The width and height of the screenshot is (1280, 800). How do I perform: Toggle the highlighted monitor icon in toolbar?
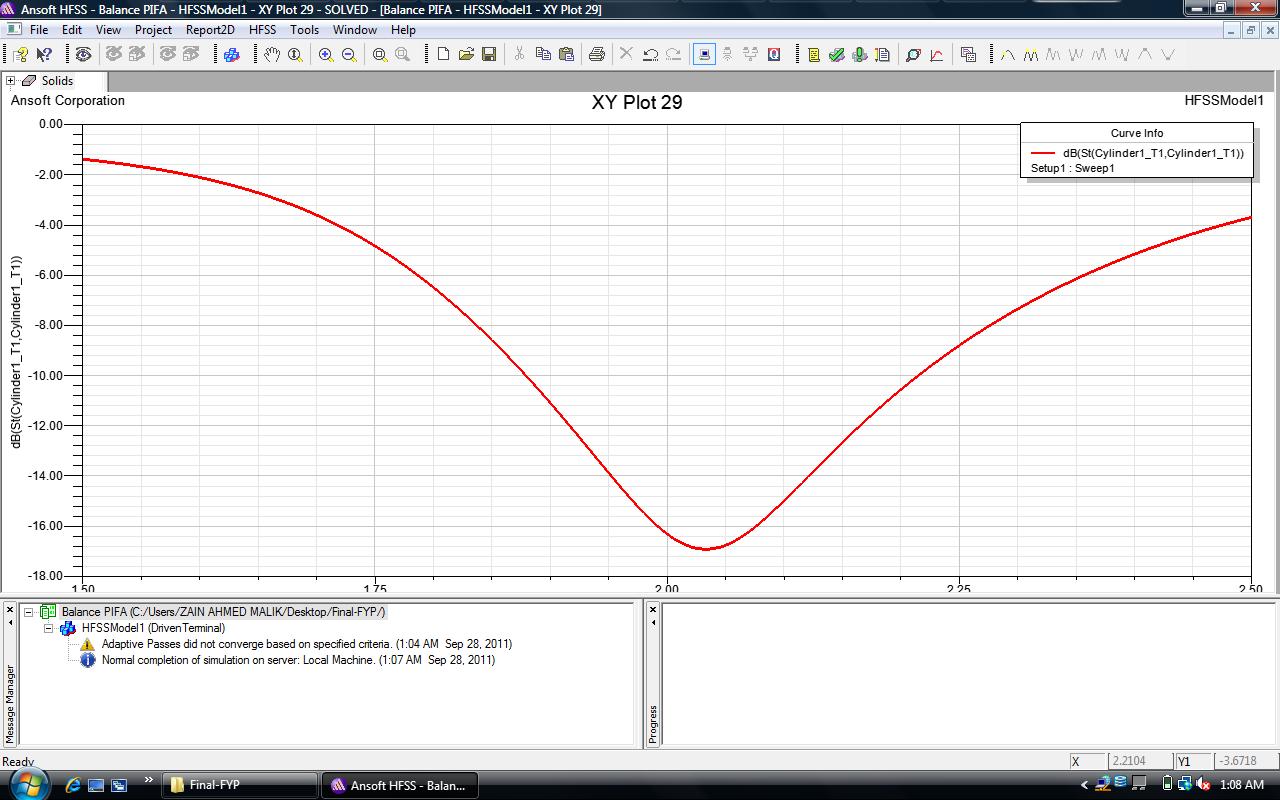tap(704, 54)
